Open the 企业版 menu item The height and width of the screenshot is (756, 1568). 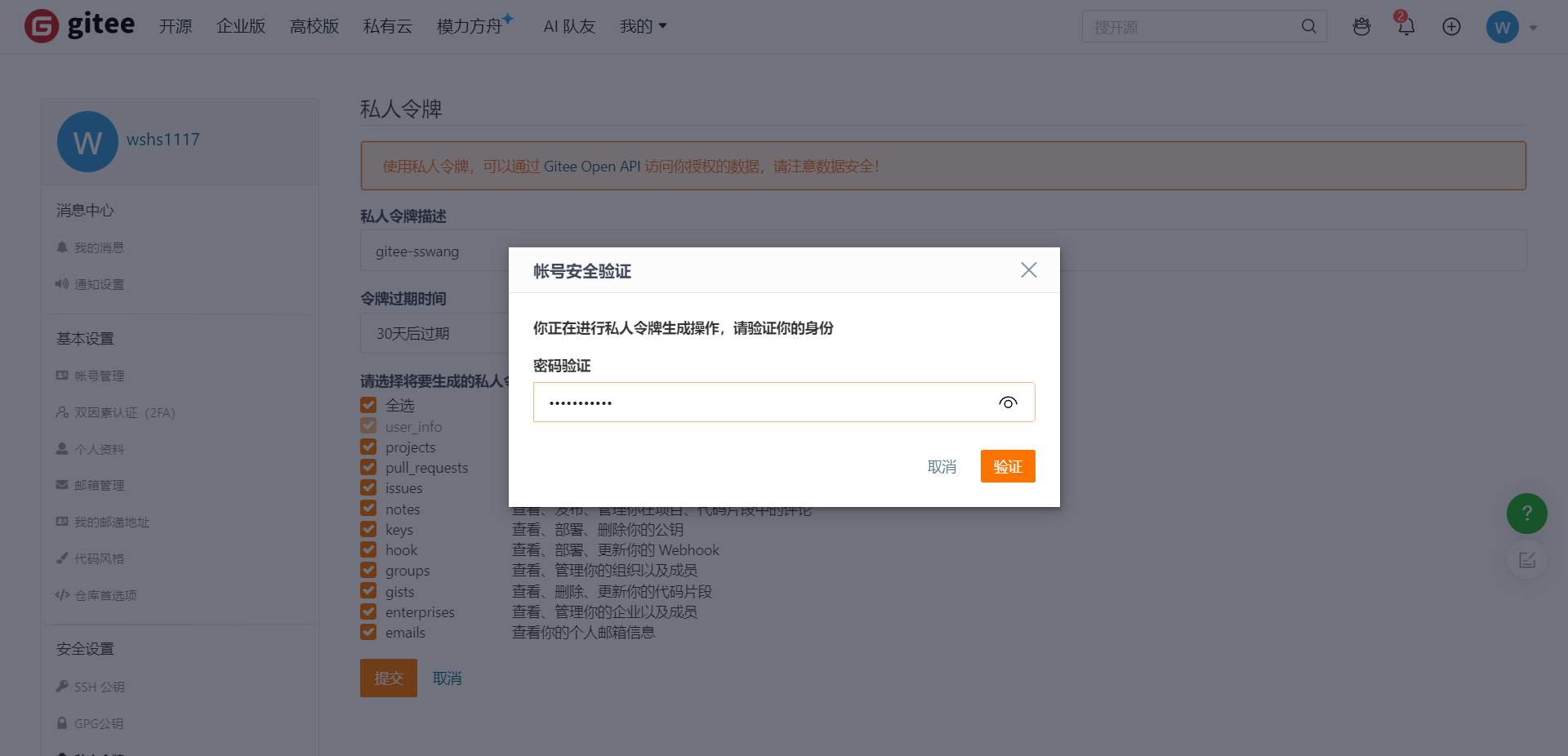tap(241, 26)
